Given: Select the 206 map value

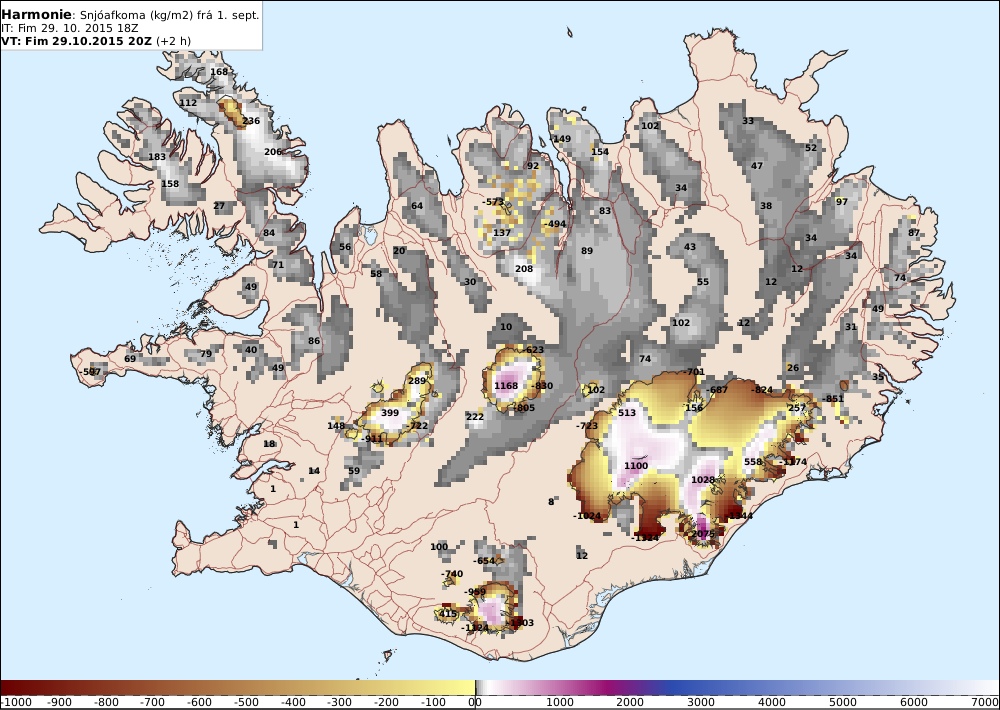Looking at the screenshot, I should tap(273, 151).
